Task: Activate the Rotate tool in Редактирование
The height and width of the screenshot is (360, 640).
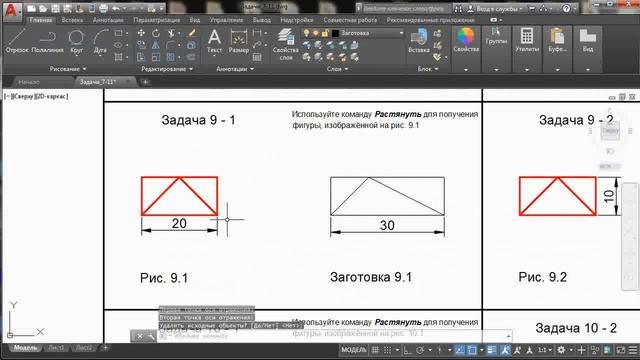Action: click(156, 33)
